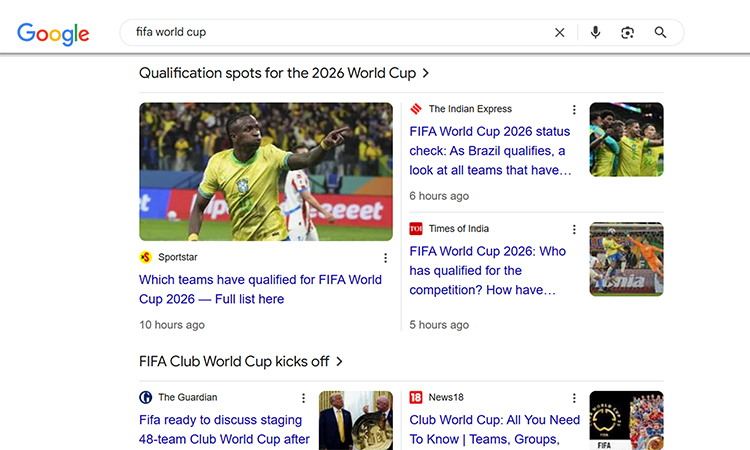The image size is (750, 450).
Task: Open more options for News18 article
Action: [574, 398]
